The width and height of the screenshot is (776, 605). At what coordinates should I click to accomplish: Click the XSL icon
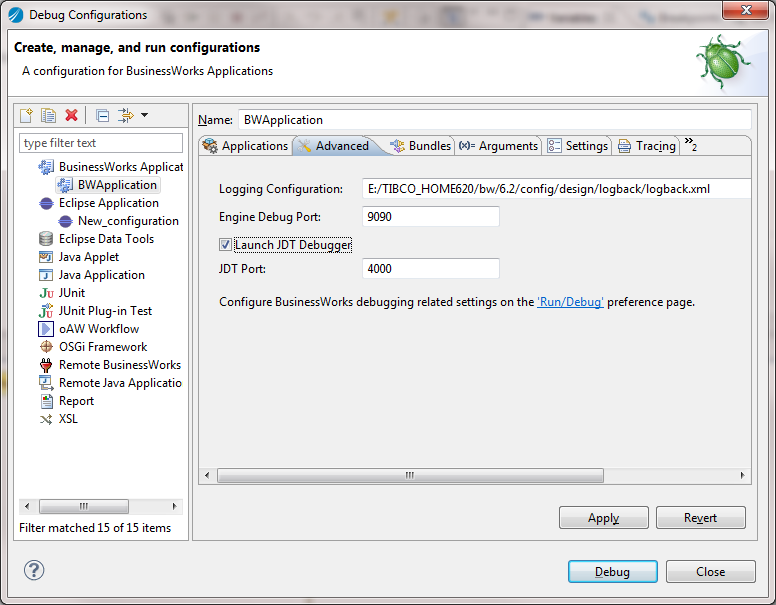(46, 419)
